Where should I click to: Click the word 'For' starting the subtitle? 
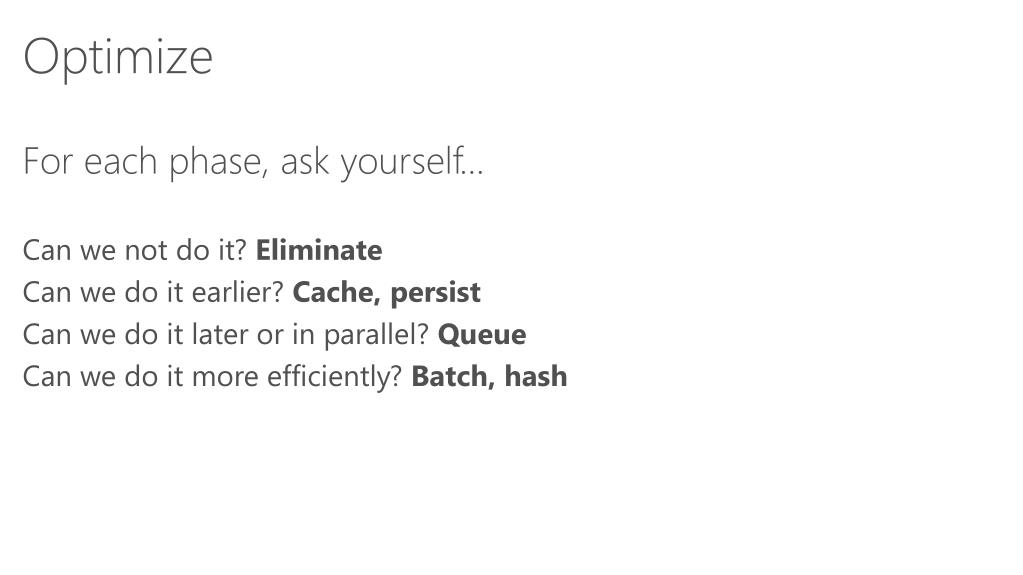click(48, 161)
